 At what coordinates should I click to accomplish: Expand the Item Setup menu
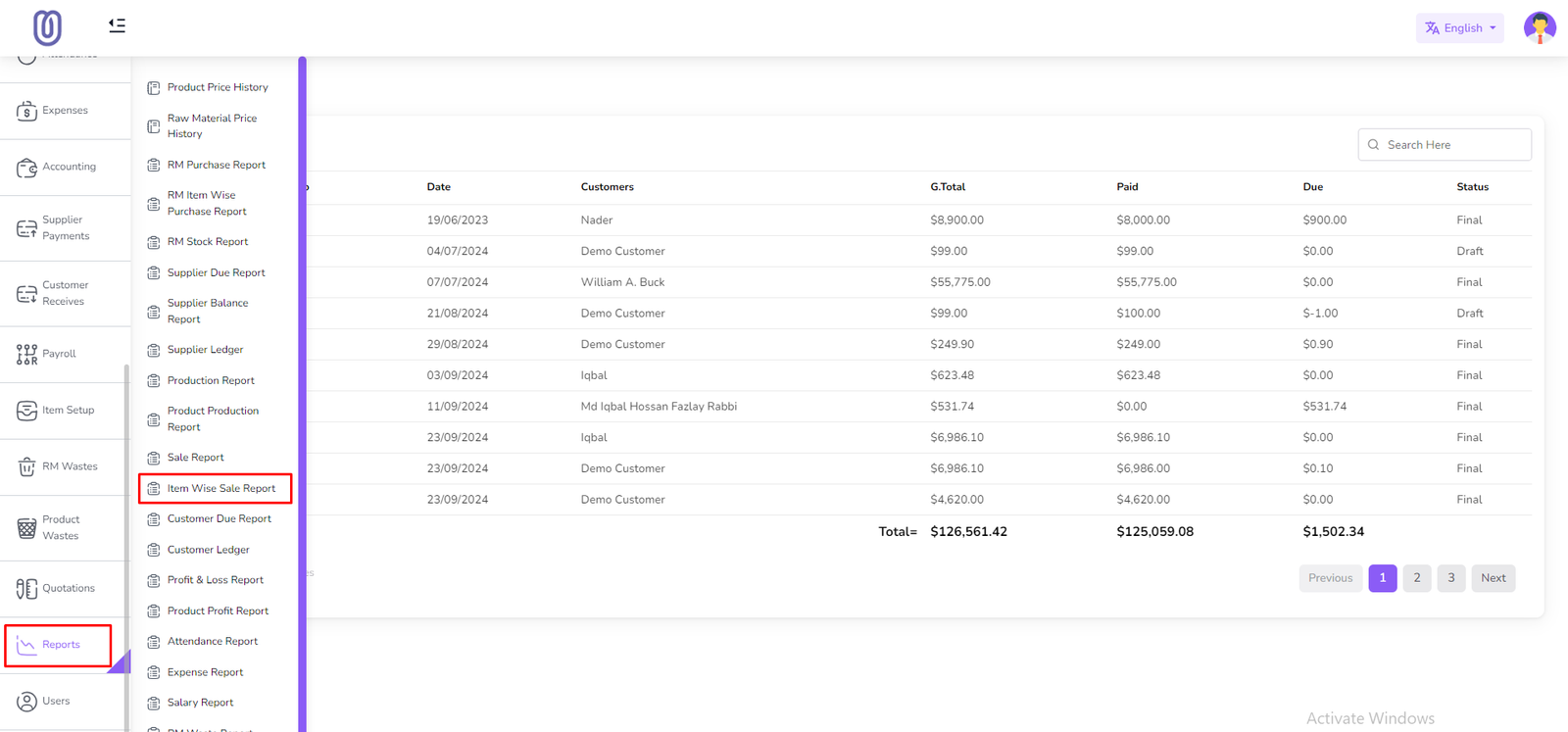(67, 411)
